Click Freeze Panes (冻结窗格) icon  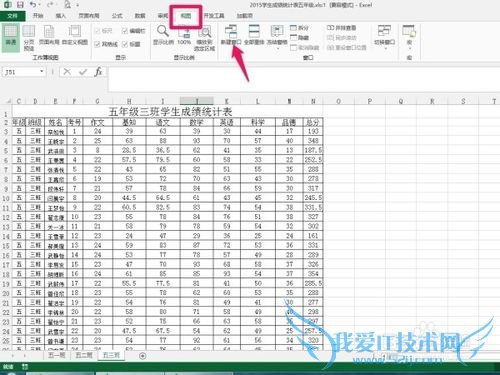pyautogui.click(x=277, y=31)
